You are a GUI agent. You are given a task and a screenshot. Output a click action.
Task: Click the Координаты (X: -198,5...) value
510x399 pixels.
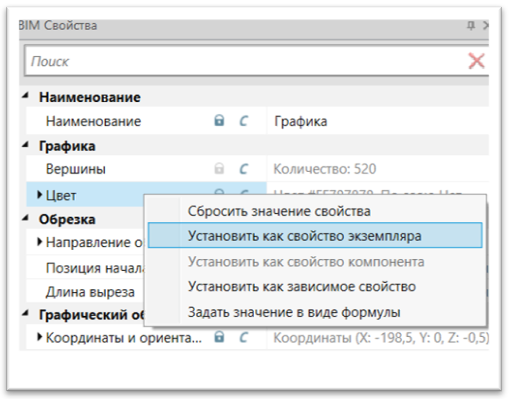coord(381,338)
